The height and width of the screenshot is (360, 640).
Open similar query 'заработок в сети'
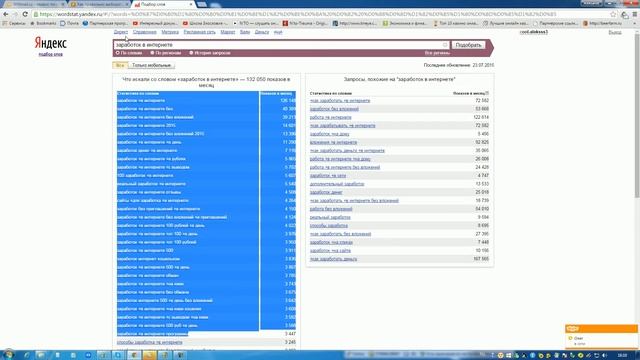tap(328, 176)
